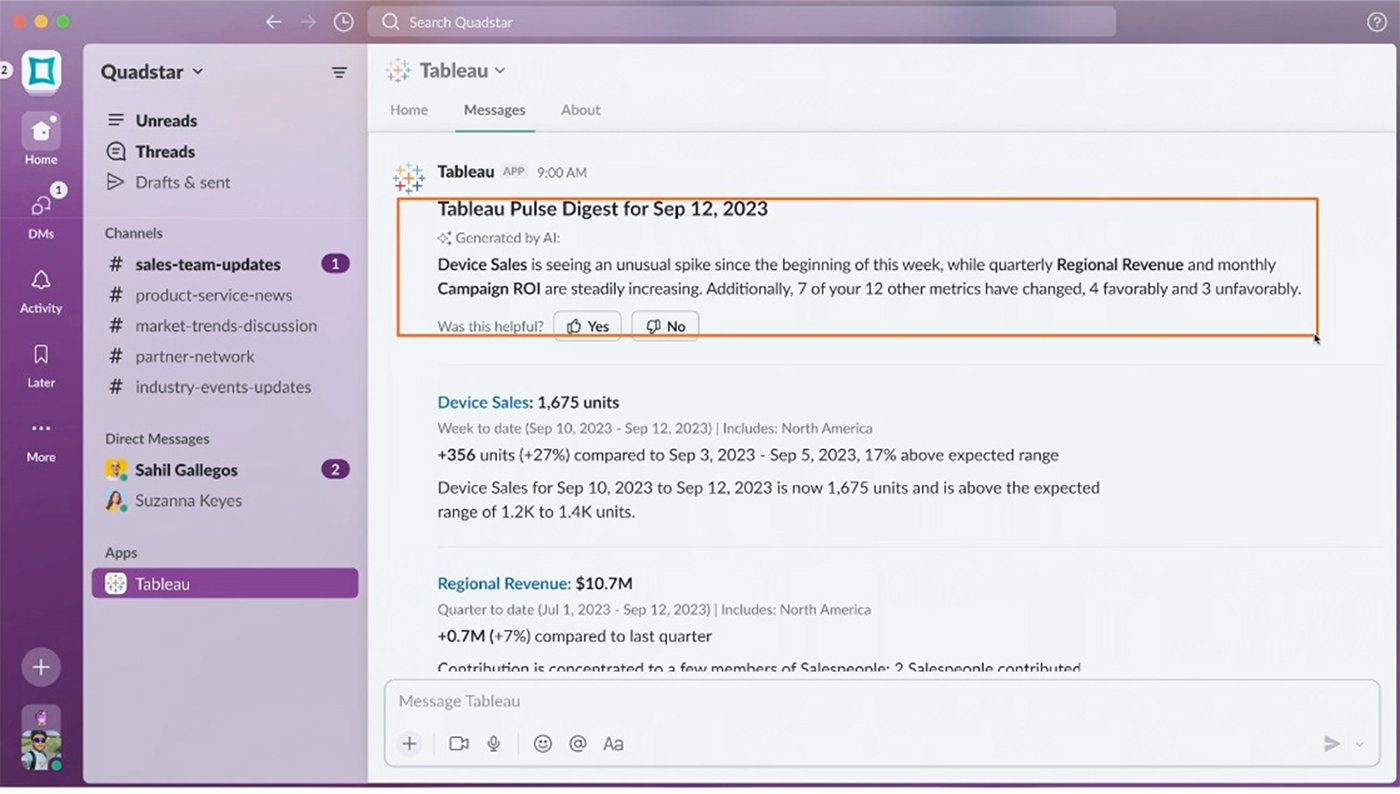Insert a mention with the @ icon
The image size is (1400, 794).
click(x=577, y=743)
